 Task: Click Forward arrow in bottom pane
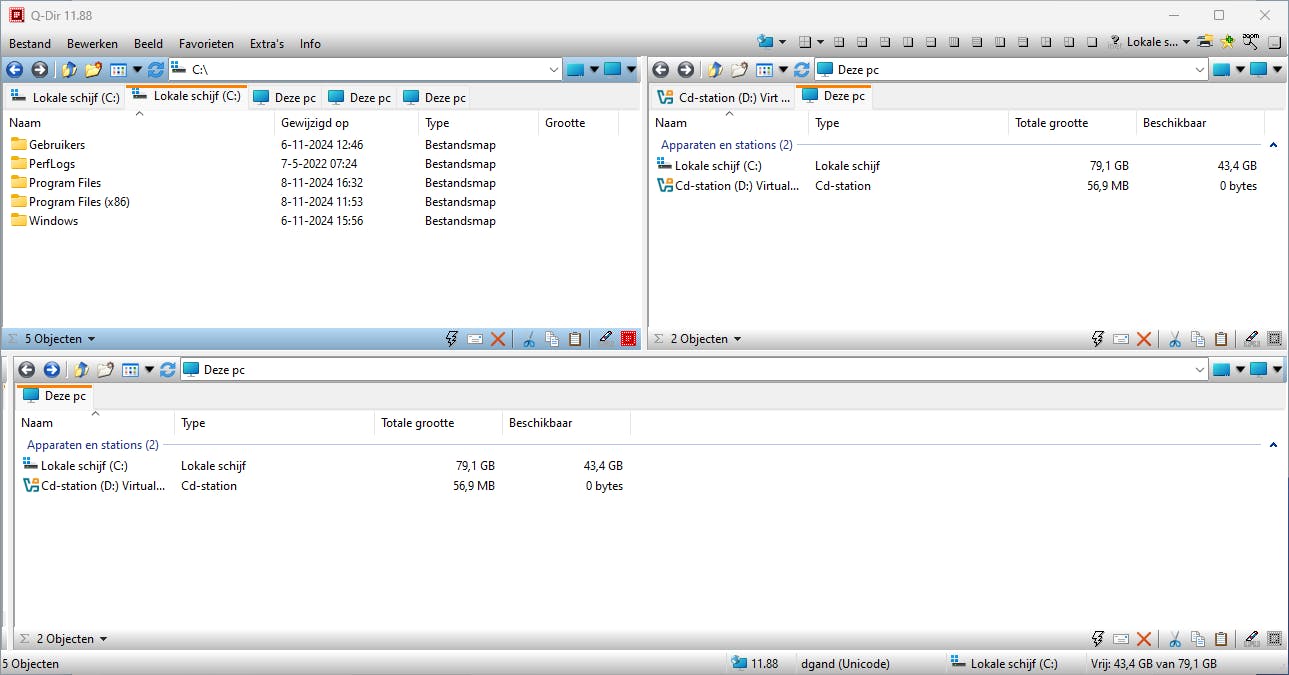[x=52, y=369]
